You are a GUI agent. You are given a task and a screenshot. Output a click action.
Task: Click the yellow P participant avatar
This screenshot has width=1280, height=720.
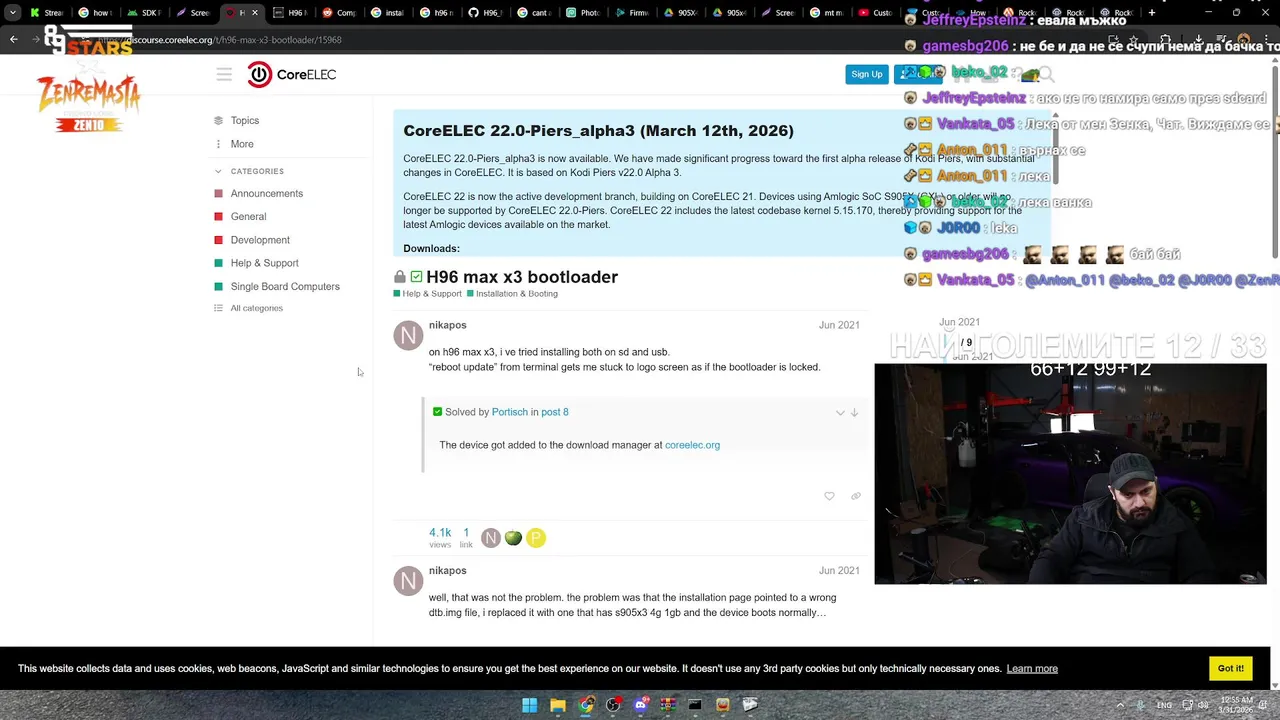point(536,538)
